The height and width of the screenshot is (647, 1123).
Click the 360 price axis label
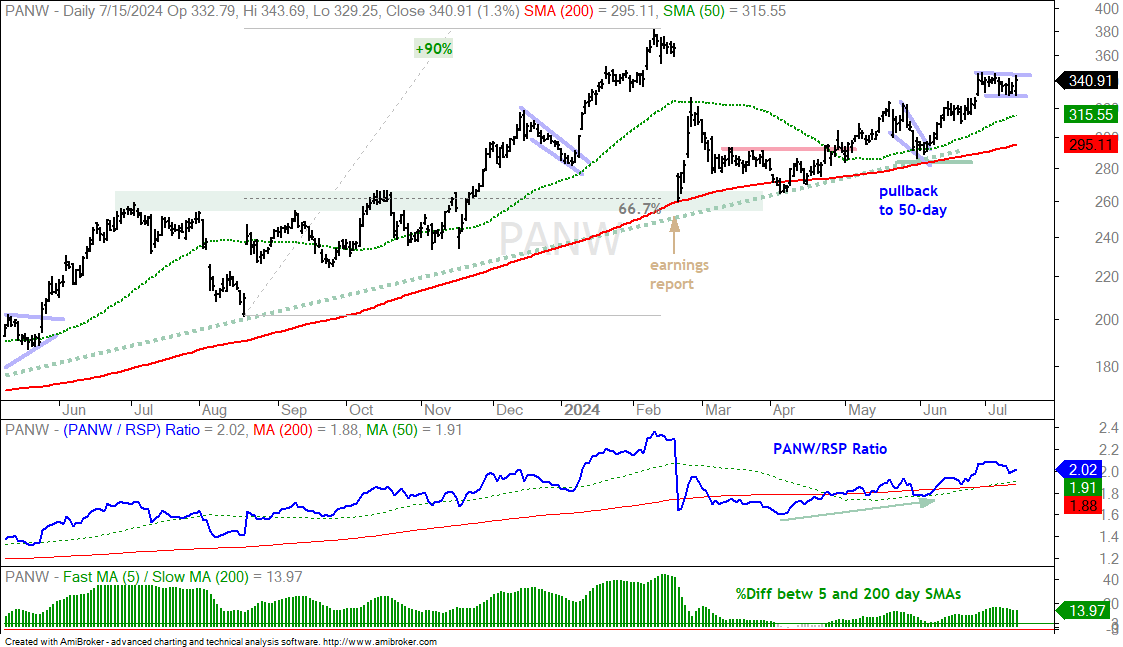click(x=1107, y=56)
